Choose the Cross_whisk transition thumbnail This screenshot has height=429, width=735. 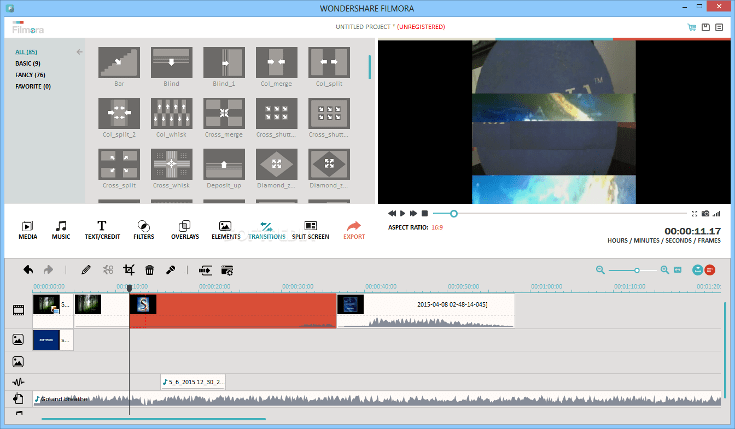(x=172, y=165)
